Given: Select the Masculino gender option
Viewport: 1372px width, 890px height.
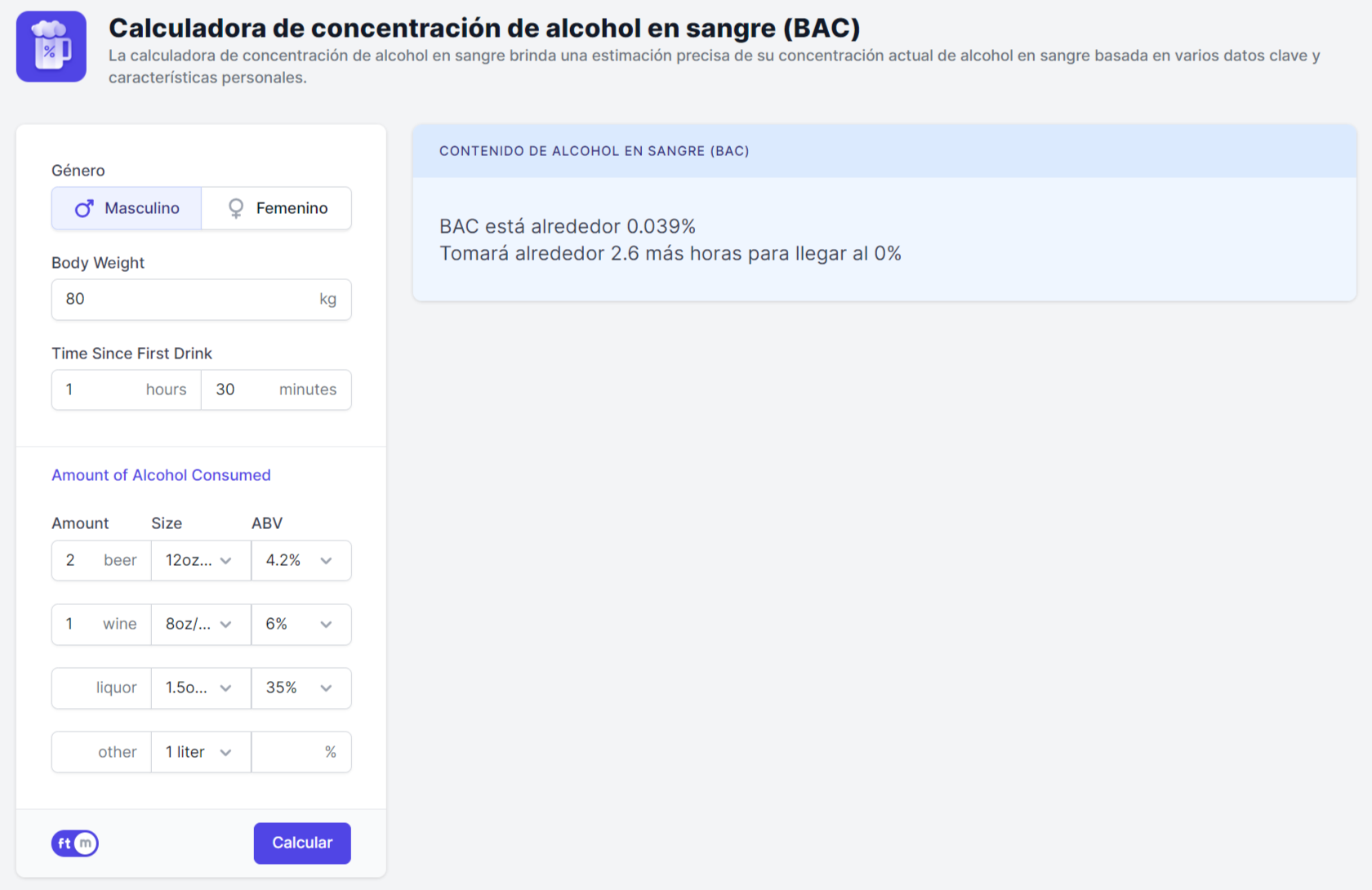Looking at the screenshot, I should (x=127, y=208).
